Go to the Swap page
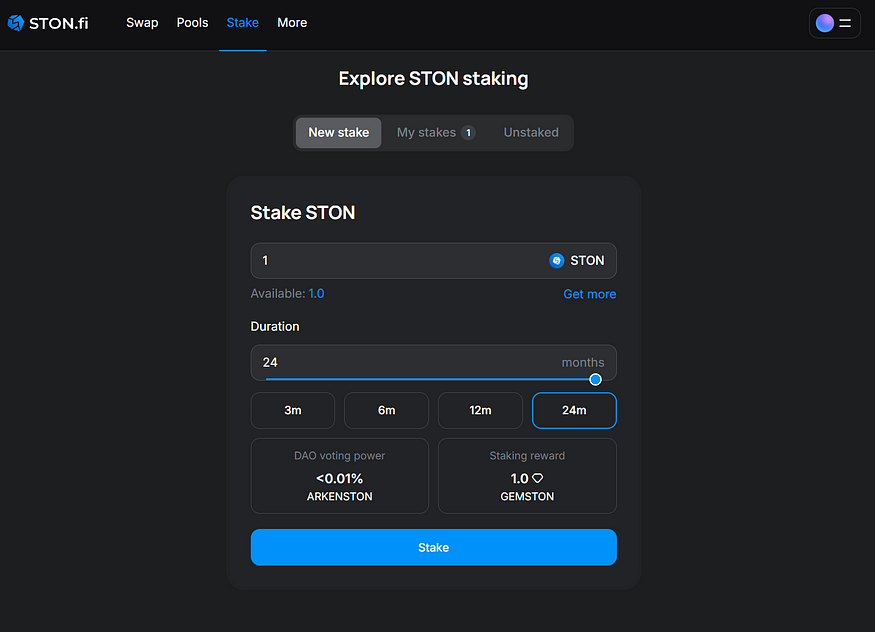The height and width of the screenshot is (632, 875). coord(142,23)
